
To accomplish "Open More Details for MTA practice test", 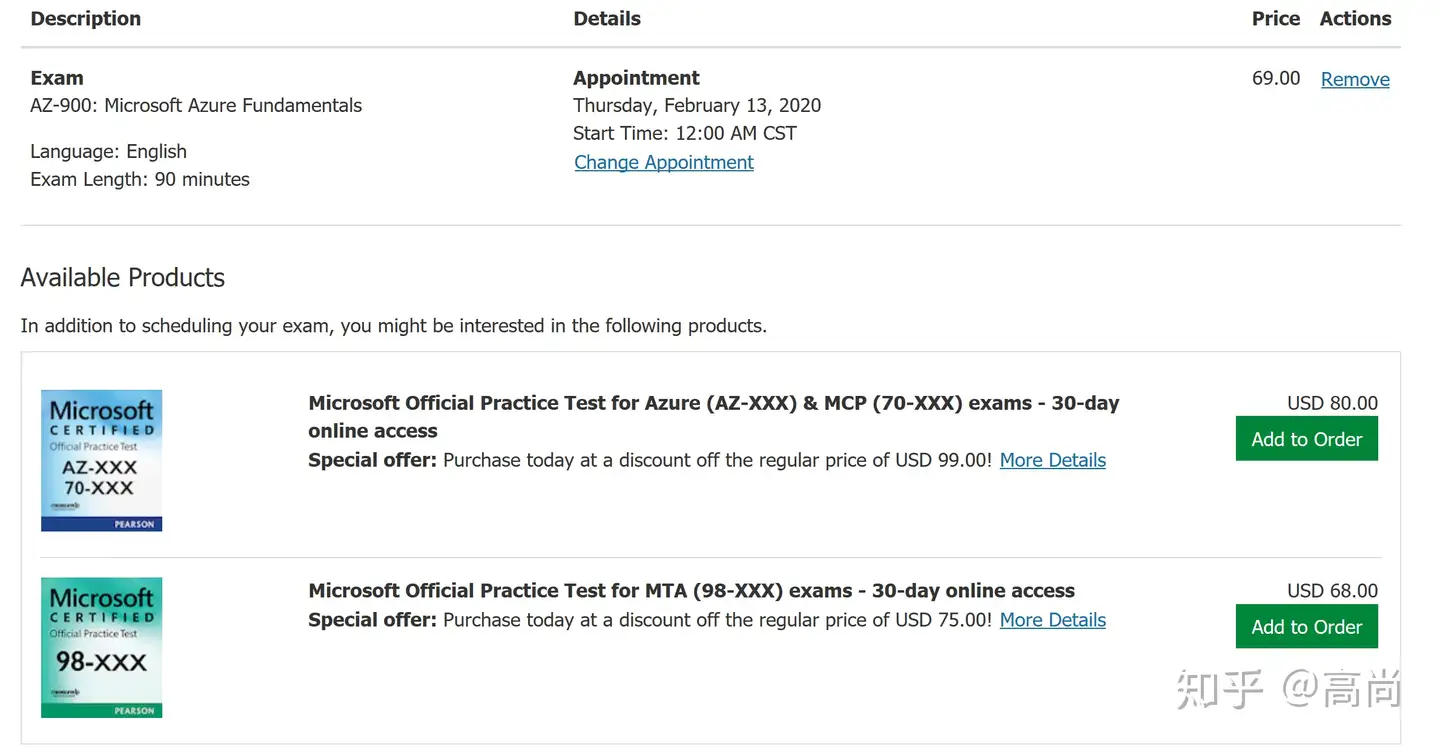I will [1052, 620].
